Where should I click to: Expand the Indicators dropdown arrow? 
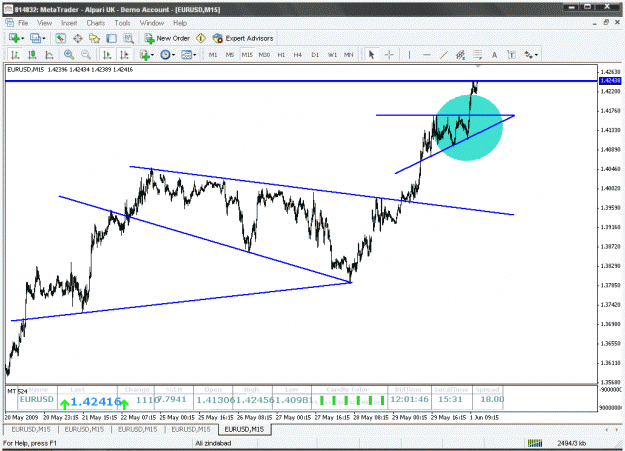153,55
